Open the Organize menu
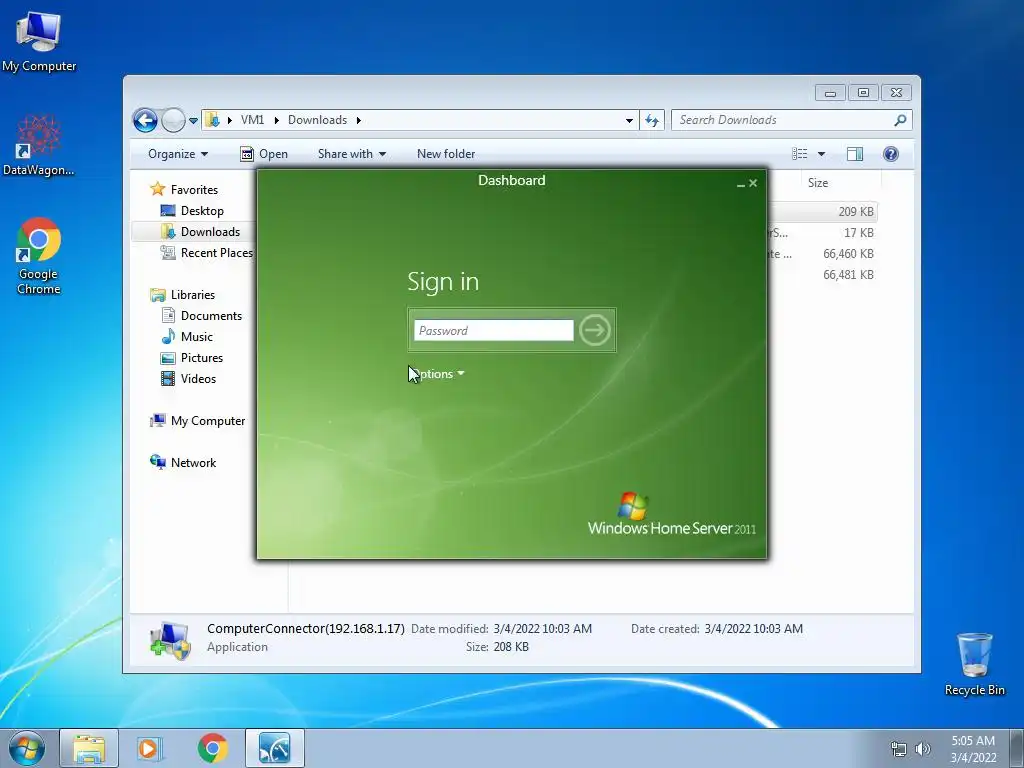The width and height of the screenshot is (1024, 768). (x=178, y=154)
